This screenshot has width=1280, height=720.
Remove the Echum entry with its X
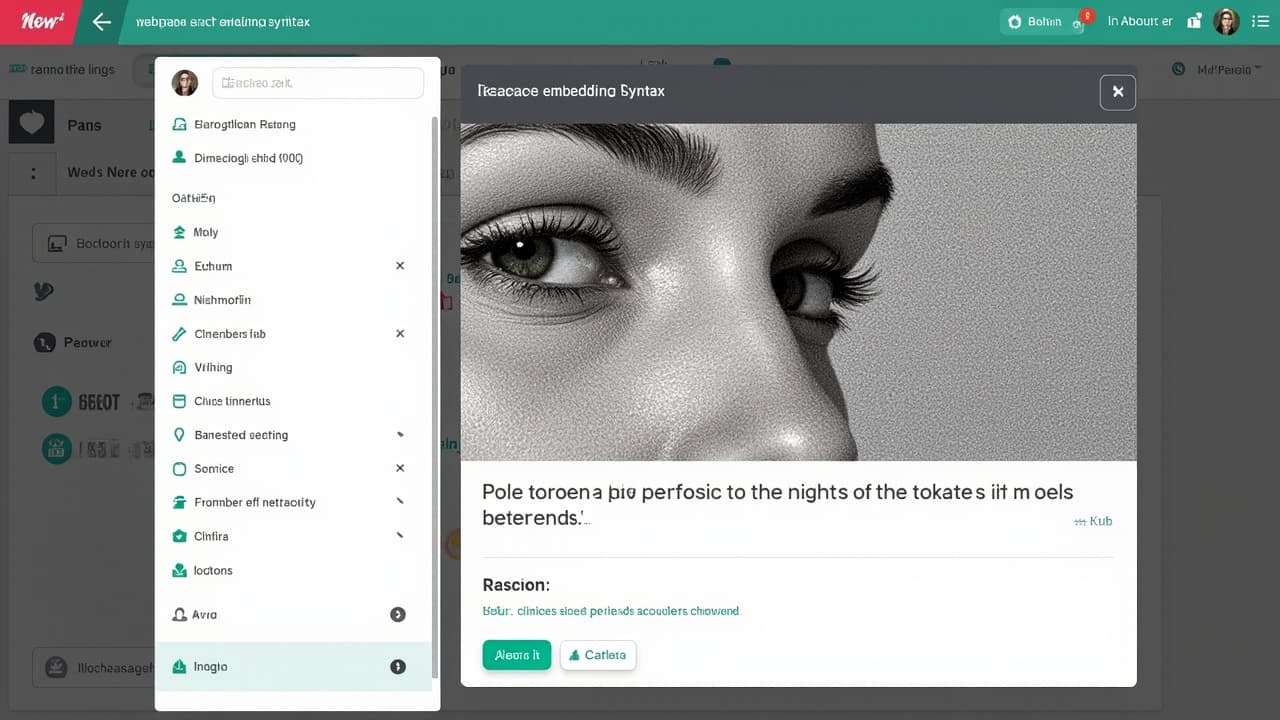coord(400,266)
